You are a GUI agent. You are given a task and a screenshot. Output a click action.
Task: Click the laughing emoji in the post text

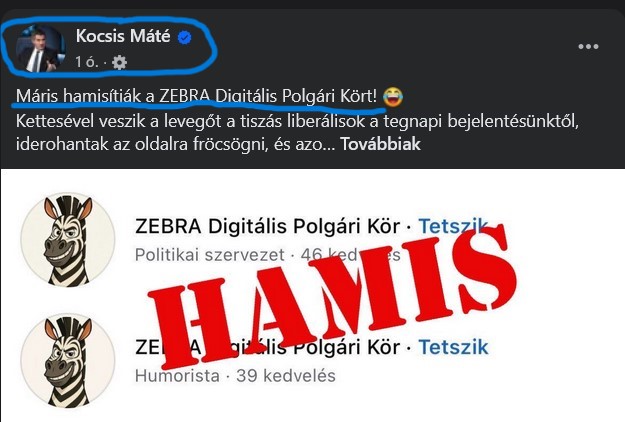[x=393, y=97]
